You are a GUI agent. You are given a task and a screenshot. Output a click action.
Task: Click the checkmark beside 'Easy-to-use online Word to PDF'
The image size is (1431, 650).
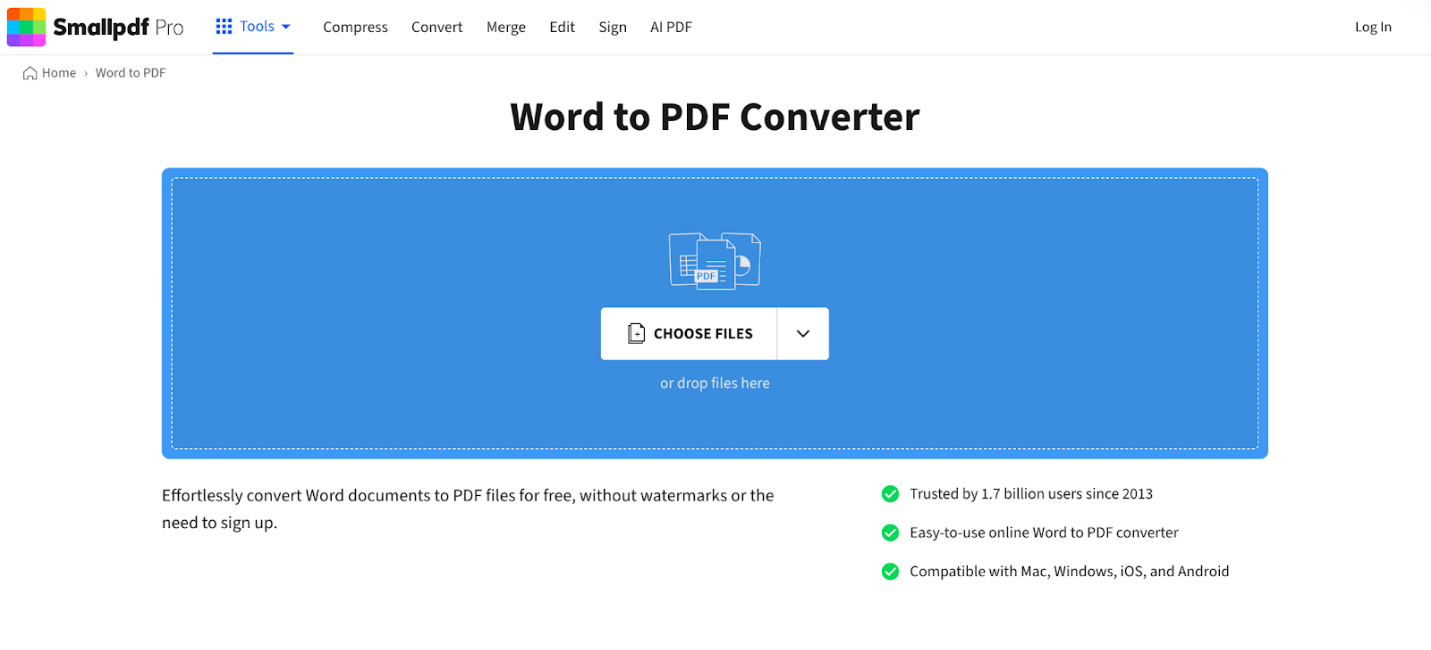(x=890, y=532)
